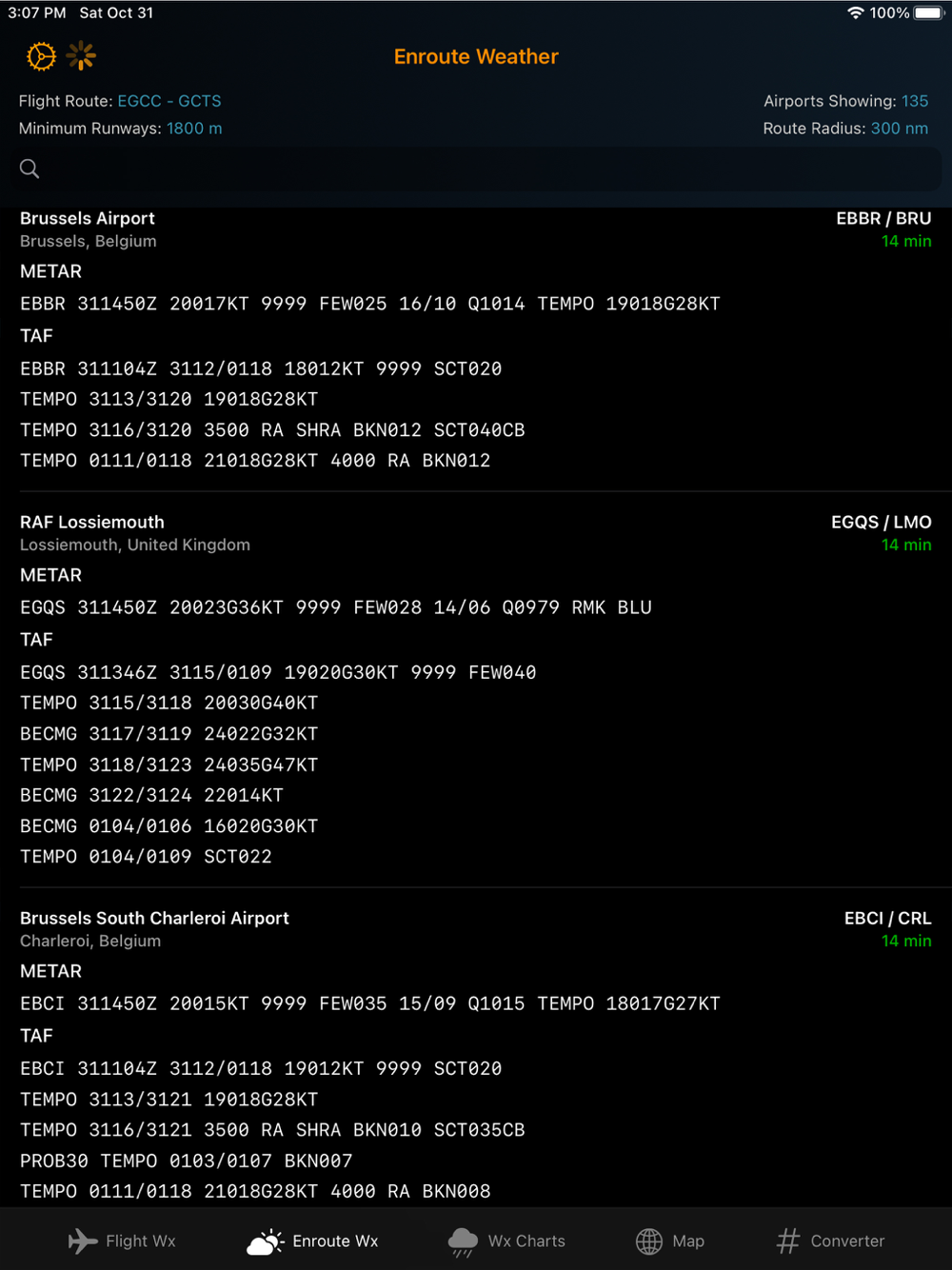The image size is (952, 1270).
Task: Tap the battery indicator icon
Action: (929, 12)
